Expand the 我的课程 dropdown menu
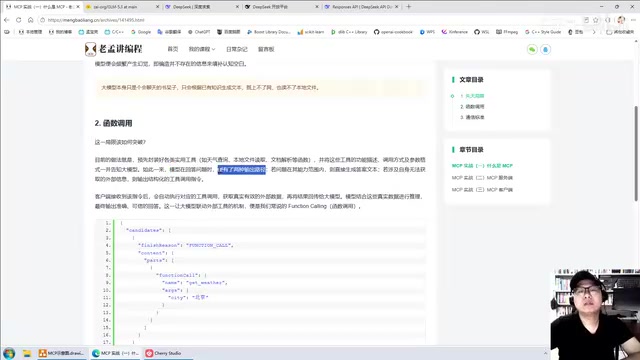 (202, 49)
